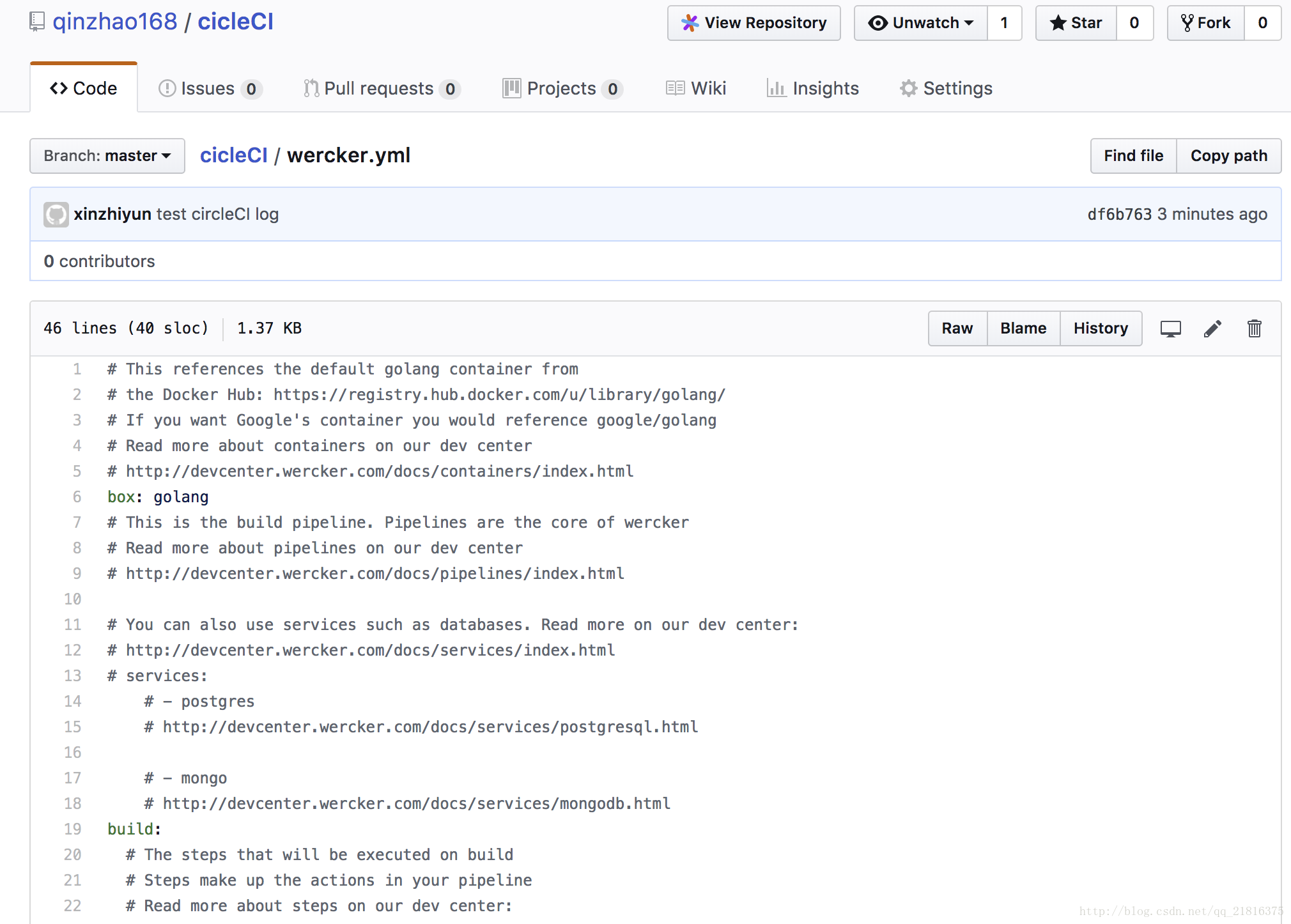Screen dimensions: 1291x924
Task: Click the line 'box: golang'
Action: (x=158, y=497)
